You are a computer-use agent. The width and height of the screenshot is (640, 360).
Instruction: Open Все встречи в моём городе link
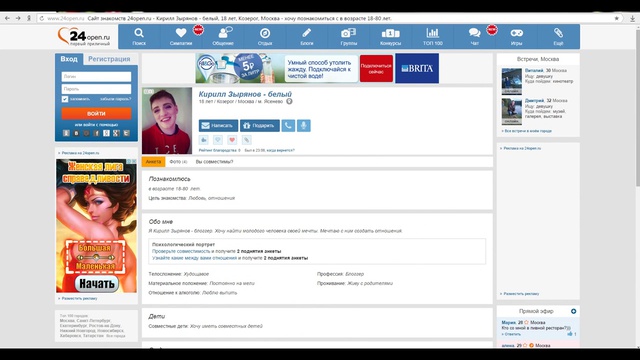pos(527,131)
